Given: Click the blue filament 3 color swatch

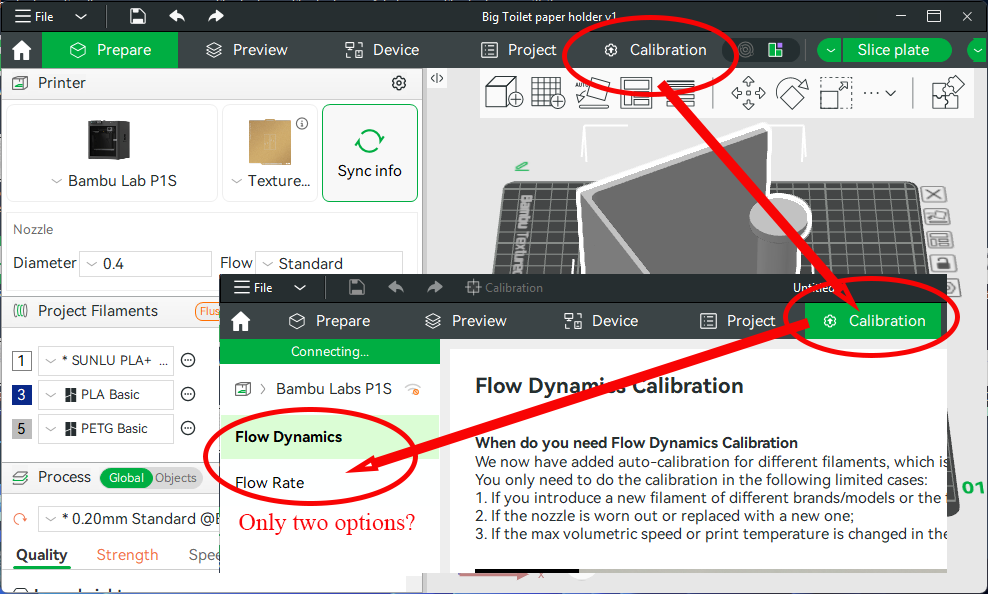Looking at the screenshot, I should coord(22,395).
